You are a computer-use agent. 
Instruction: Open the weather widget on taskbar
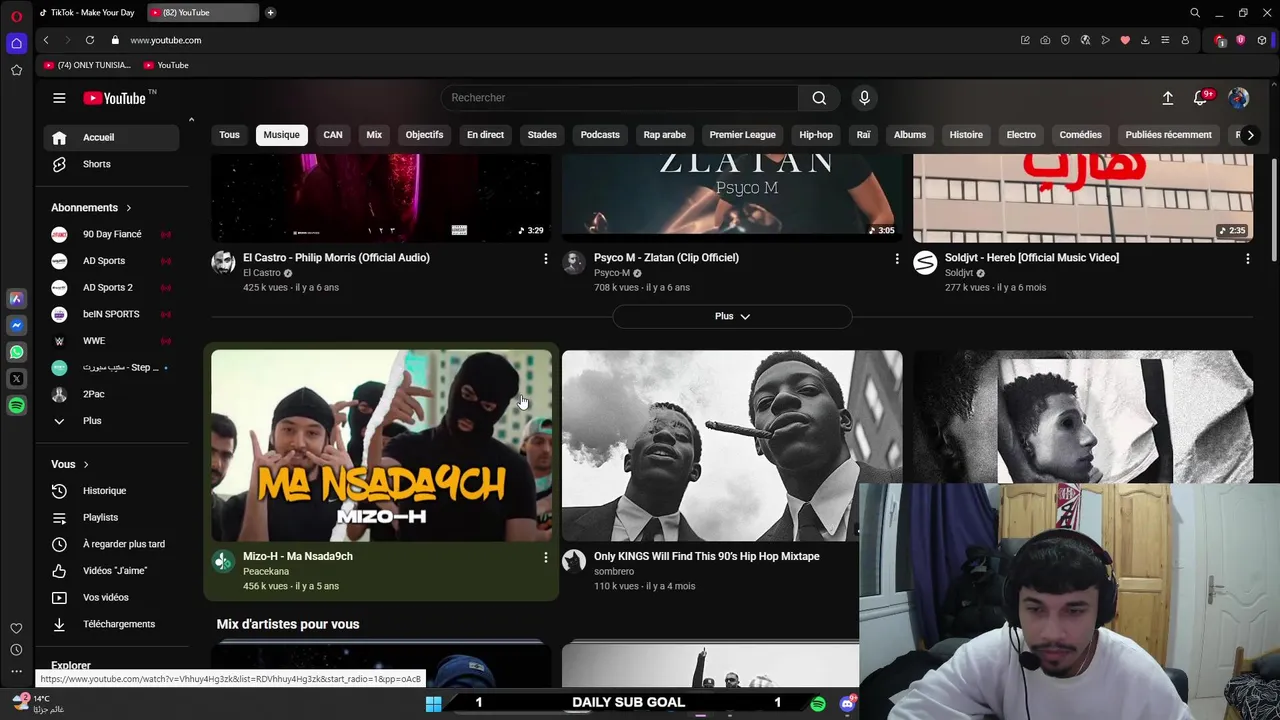pos(38,704)
